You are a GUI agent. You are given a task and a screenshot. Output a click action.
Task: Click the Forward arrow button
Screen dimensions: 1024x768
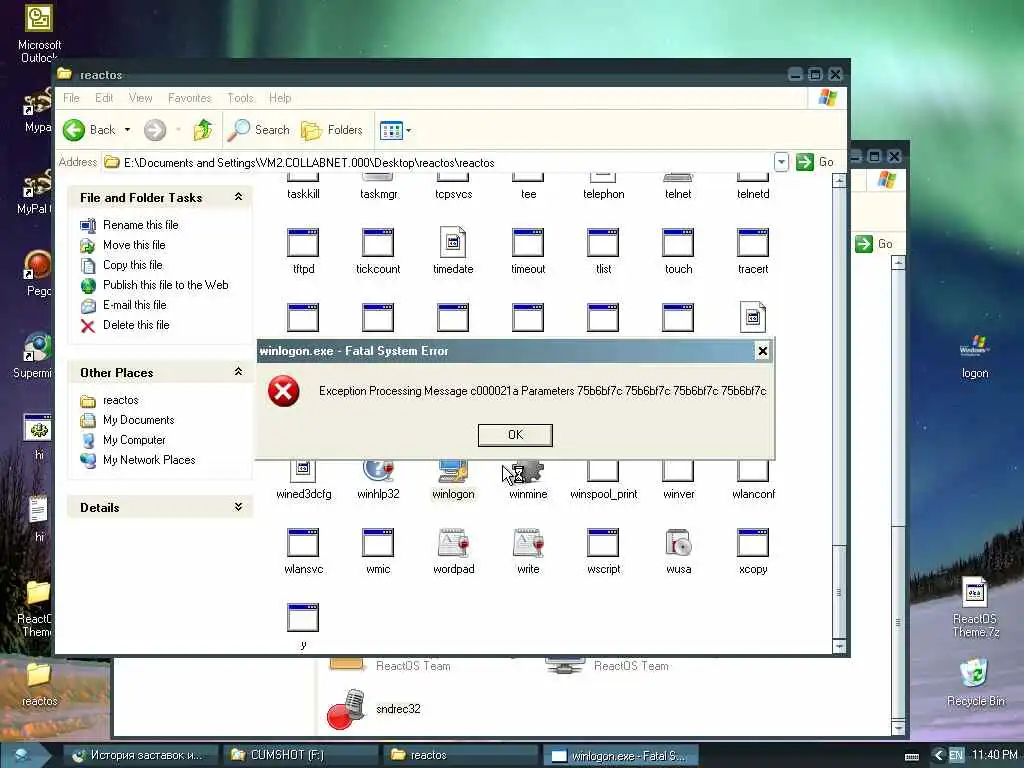pyautogui.click(x=155, y=130)
